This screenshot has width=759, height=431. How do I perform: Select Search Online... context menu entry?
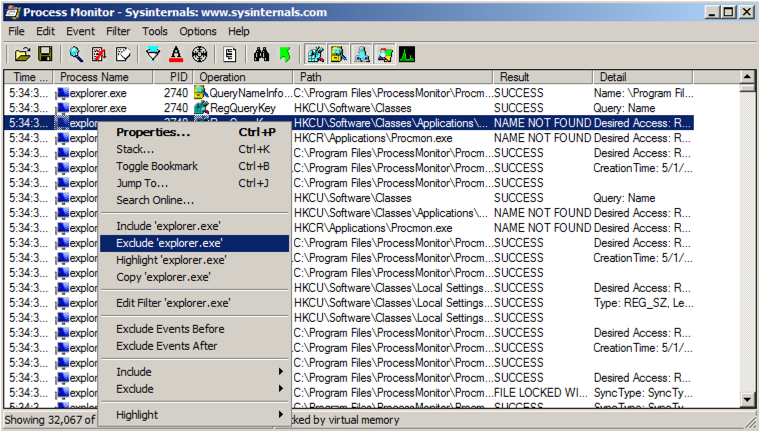pyautogui.click(x=195, y=200)
